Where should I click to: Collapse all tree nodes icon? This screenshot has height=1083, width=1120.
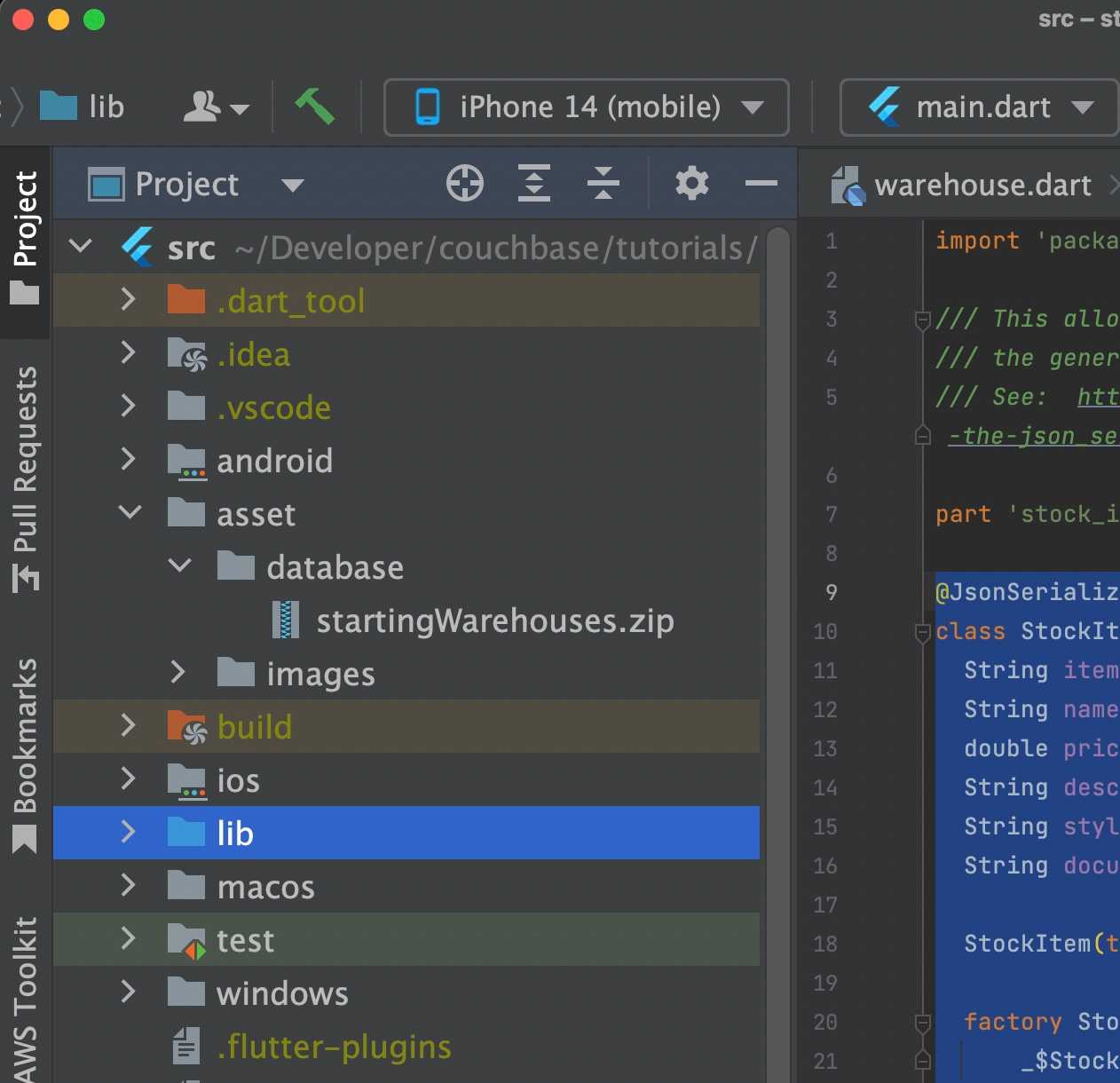tap(603, 184)
